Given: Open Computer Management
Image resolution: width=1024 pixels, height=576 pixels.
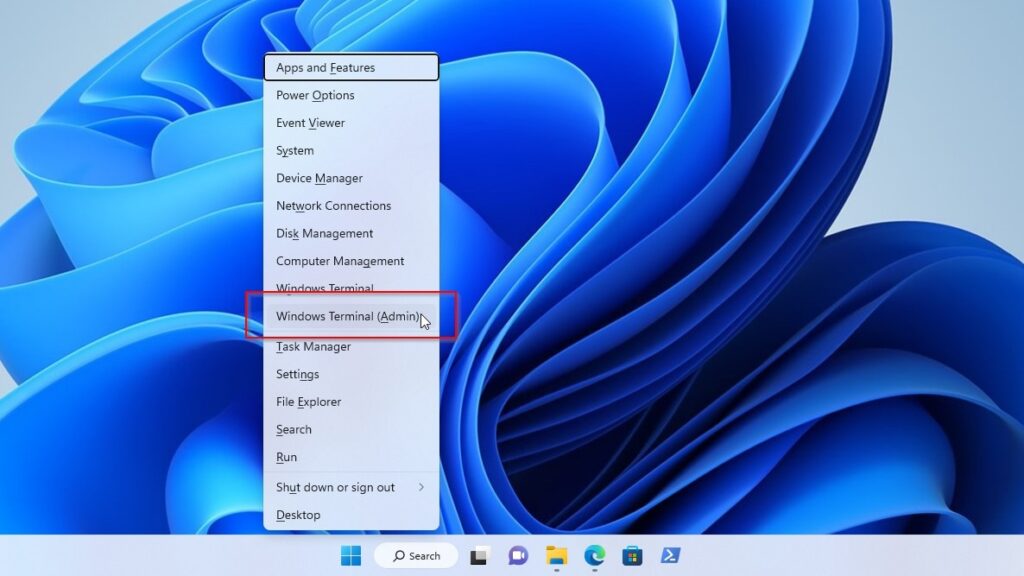Looking at the screenshot, I should (351, 261).
